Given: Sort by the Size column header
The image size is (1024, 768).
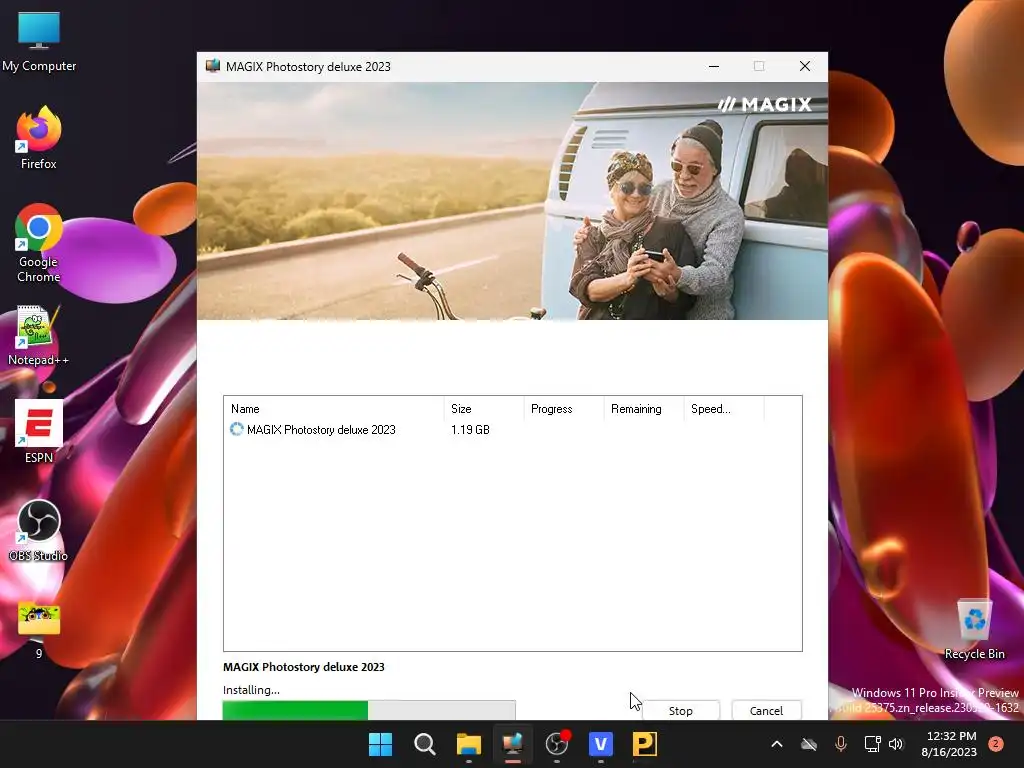Looking at the screenshot, I should tap(484, 409).
